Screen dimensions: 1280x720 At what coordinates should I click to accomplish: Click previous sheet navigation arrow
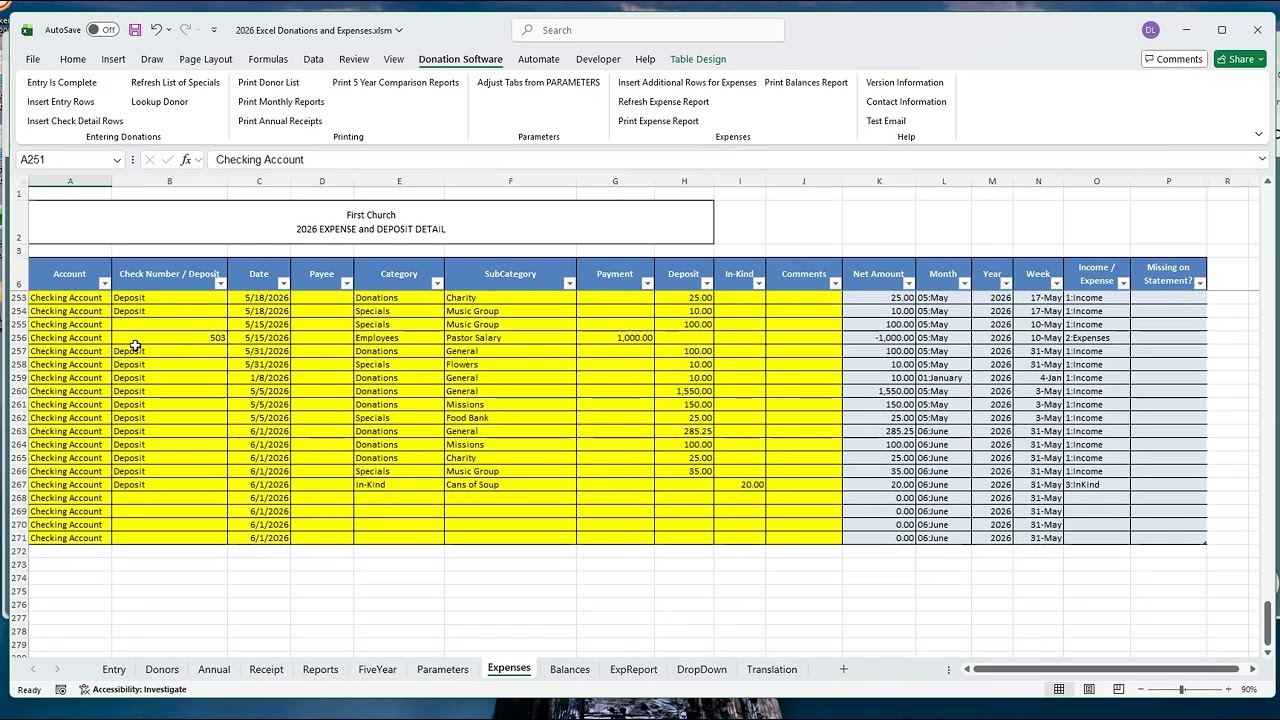pyautogui.click(x=33, y=669)
